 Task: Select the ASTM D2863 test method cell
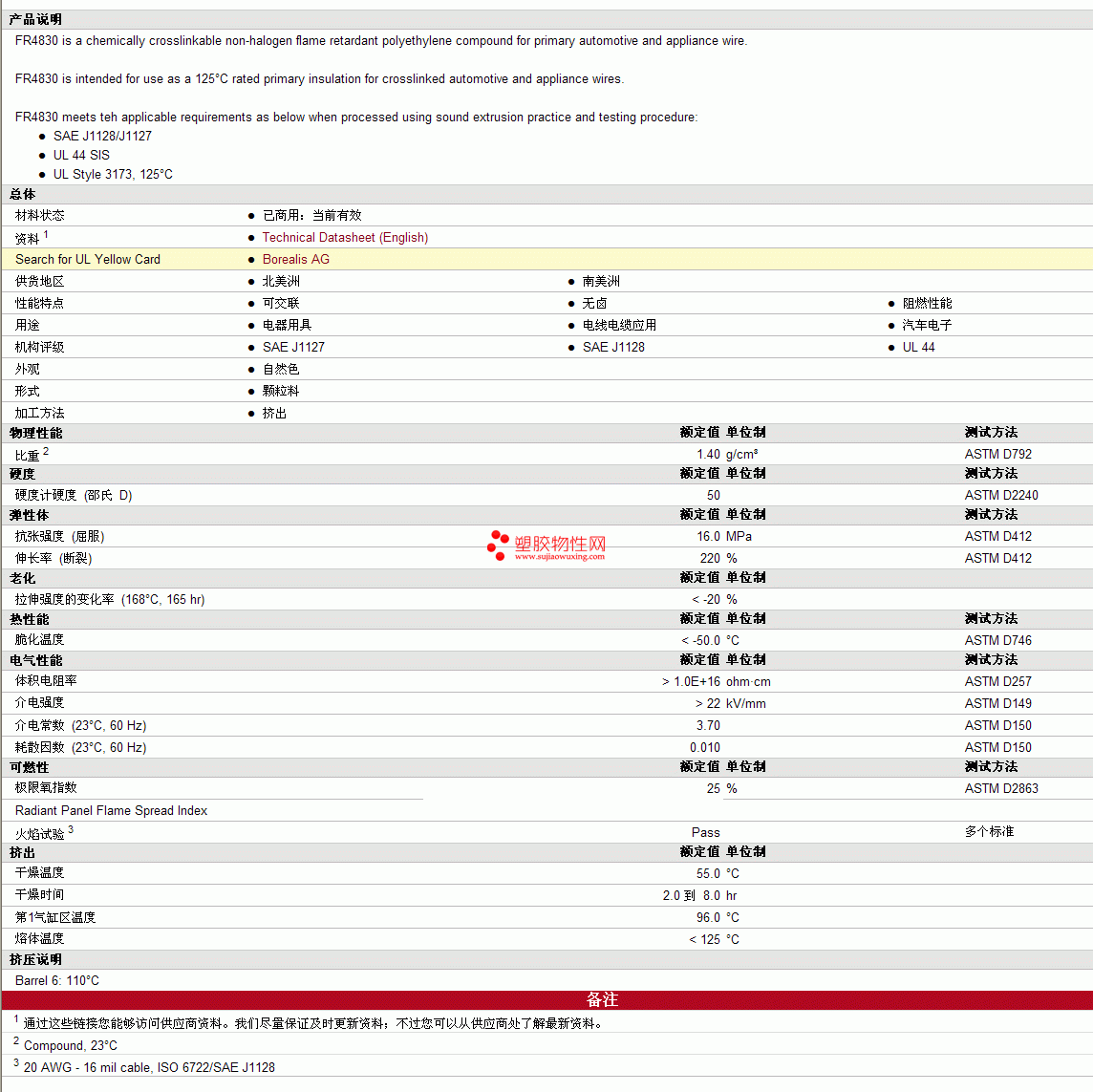[x=1001, y=789]
